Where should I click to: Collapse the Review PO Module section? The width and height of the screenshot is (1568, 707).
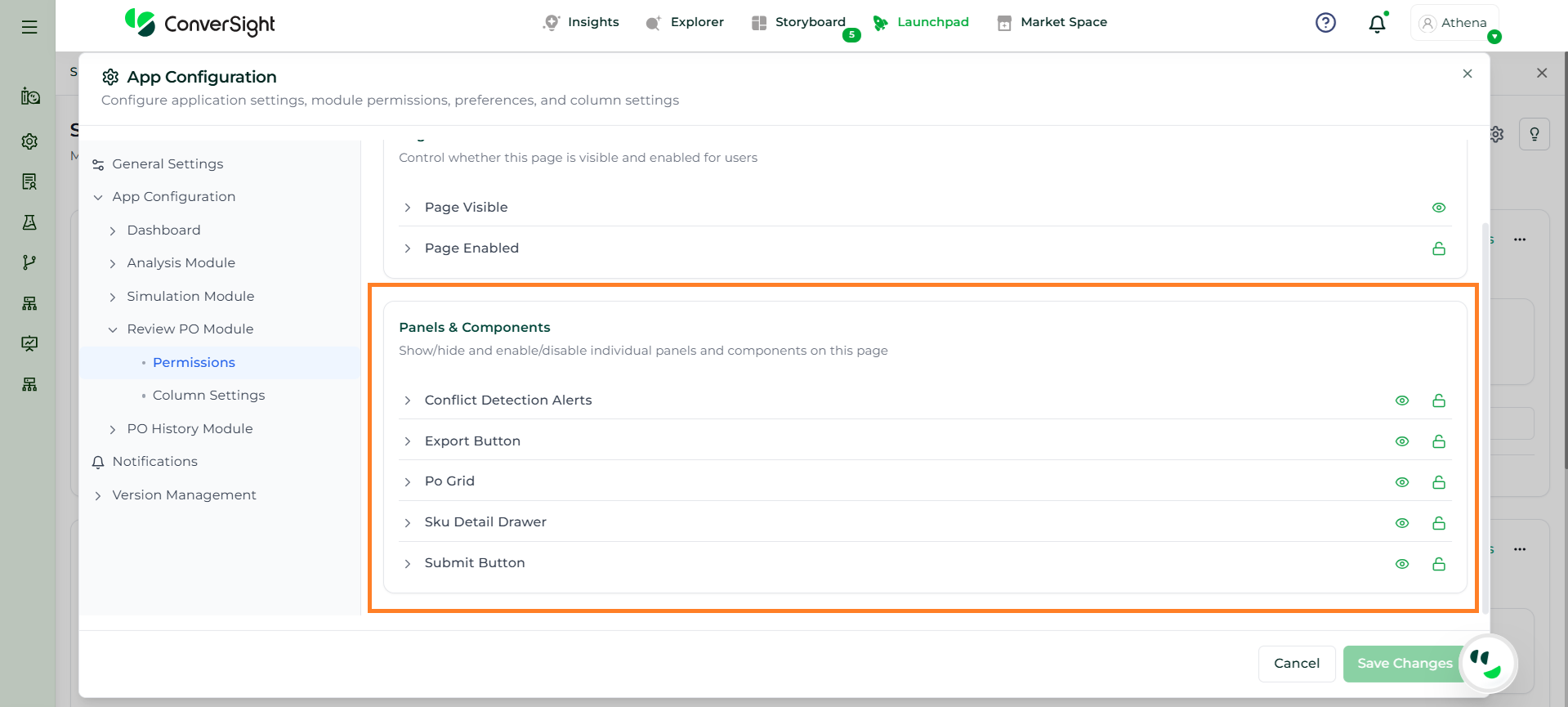click(113, 329)
